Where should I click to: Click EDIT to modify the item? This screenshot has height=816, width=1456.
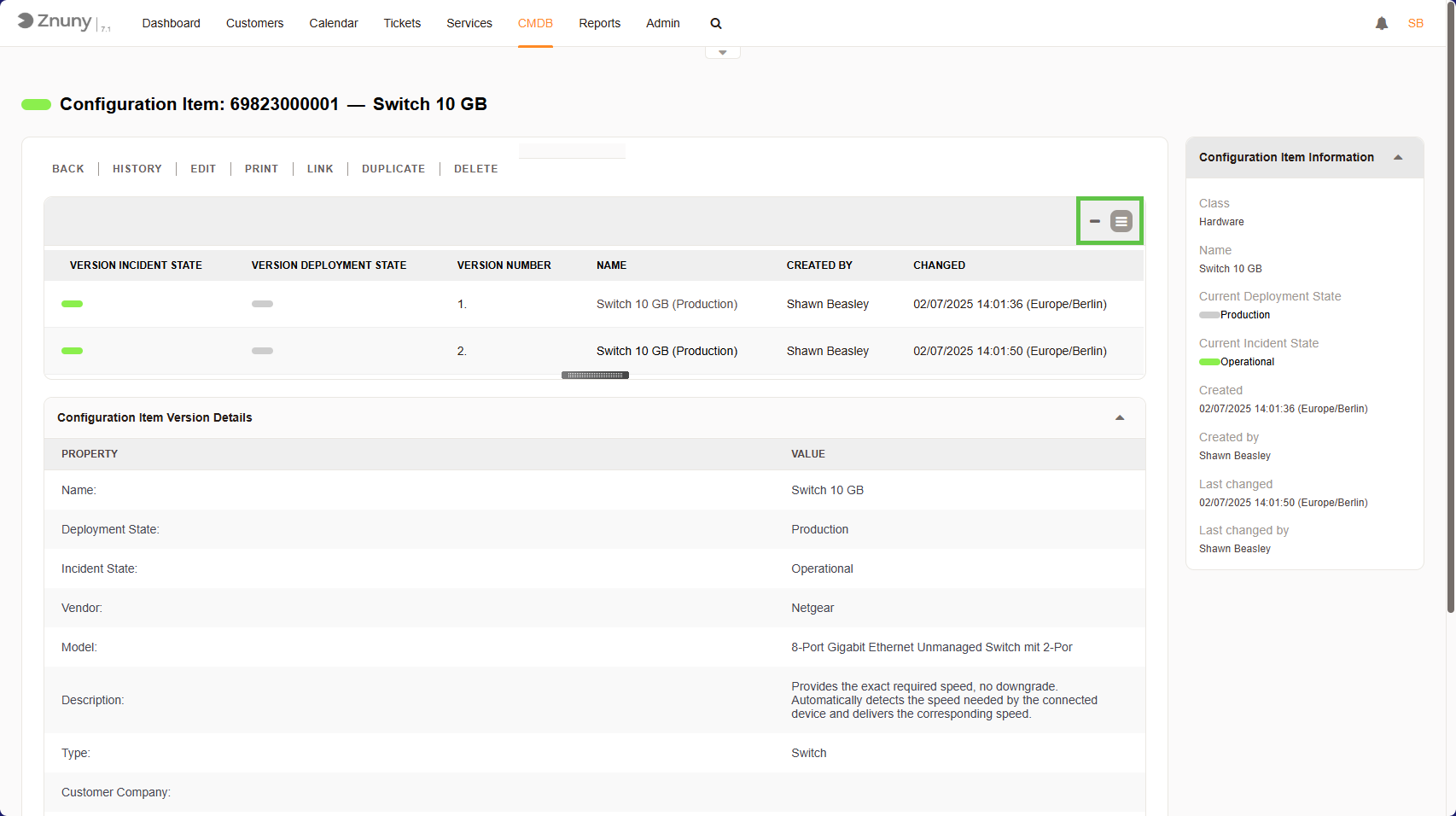pyautogui.click(x=203, y=169)
